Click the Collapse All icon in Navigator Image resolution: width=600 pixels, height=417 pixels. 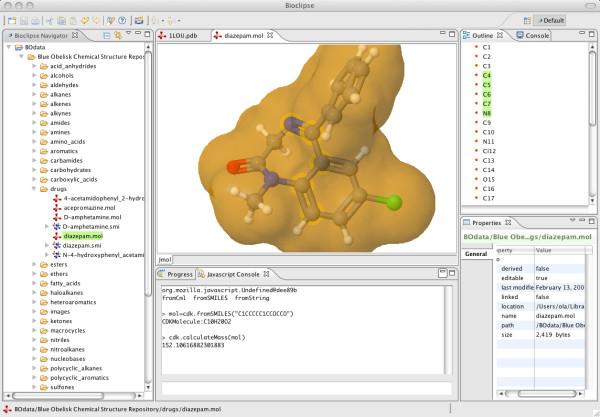pos(106,35)
